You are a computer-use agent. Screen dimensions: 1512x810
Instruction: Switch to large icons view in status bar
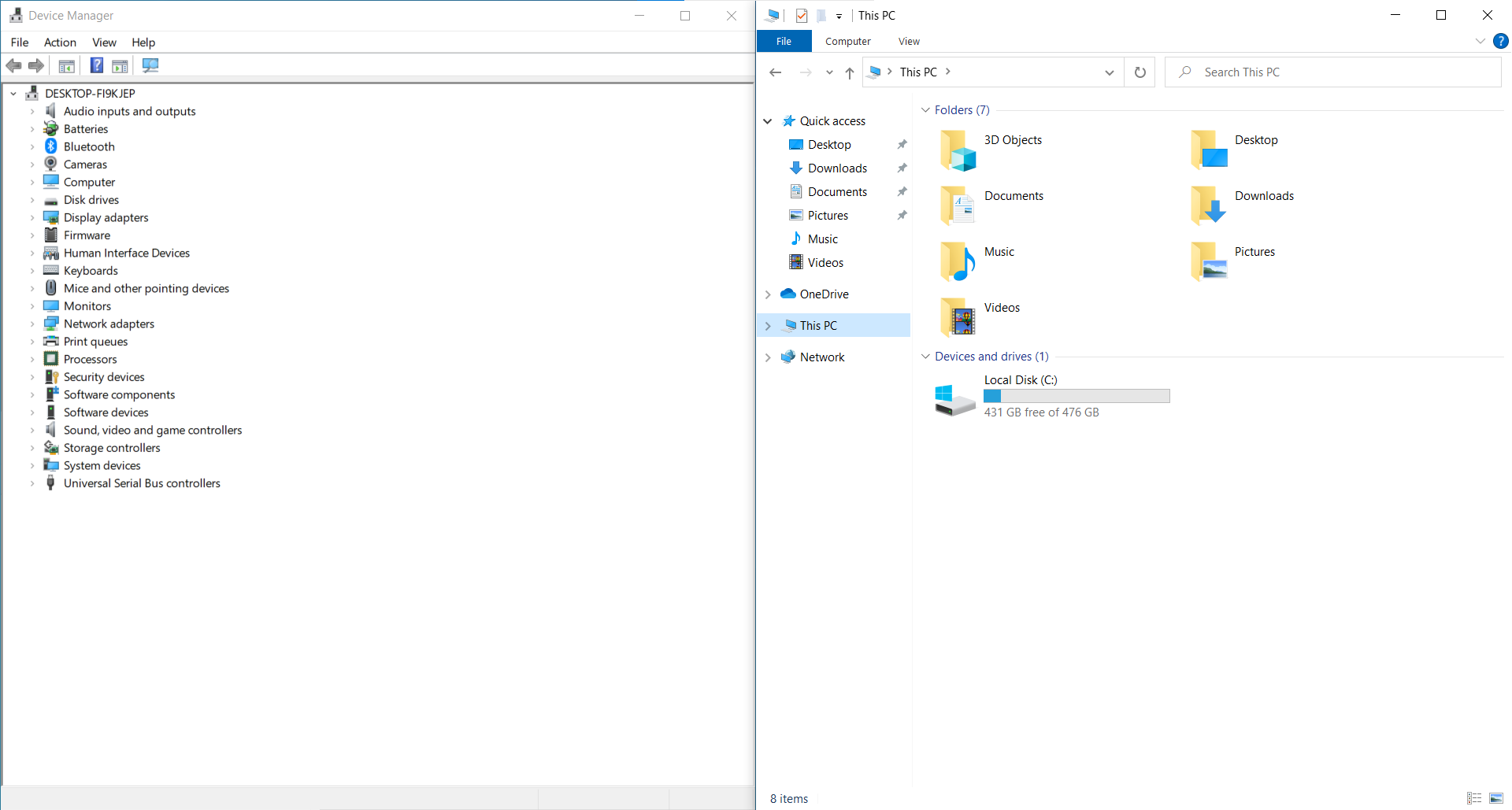pyautogui.click(x=1496, y=798)
